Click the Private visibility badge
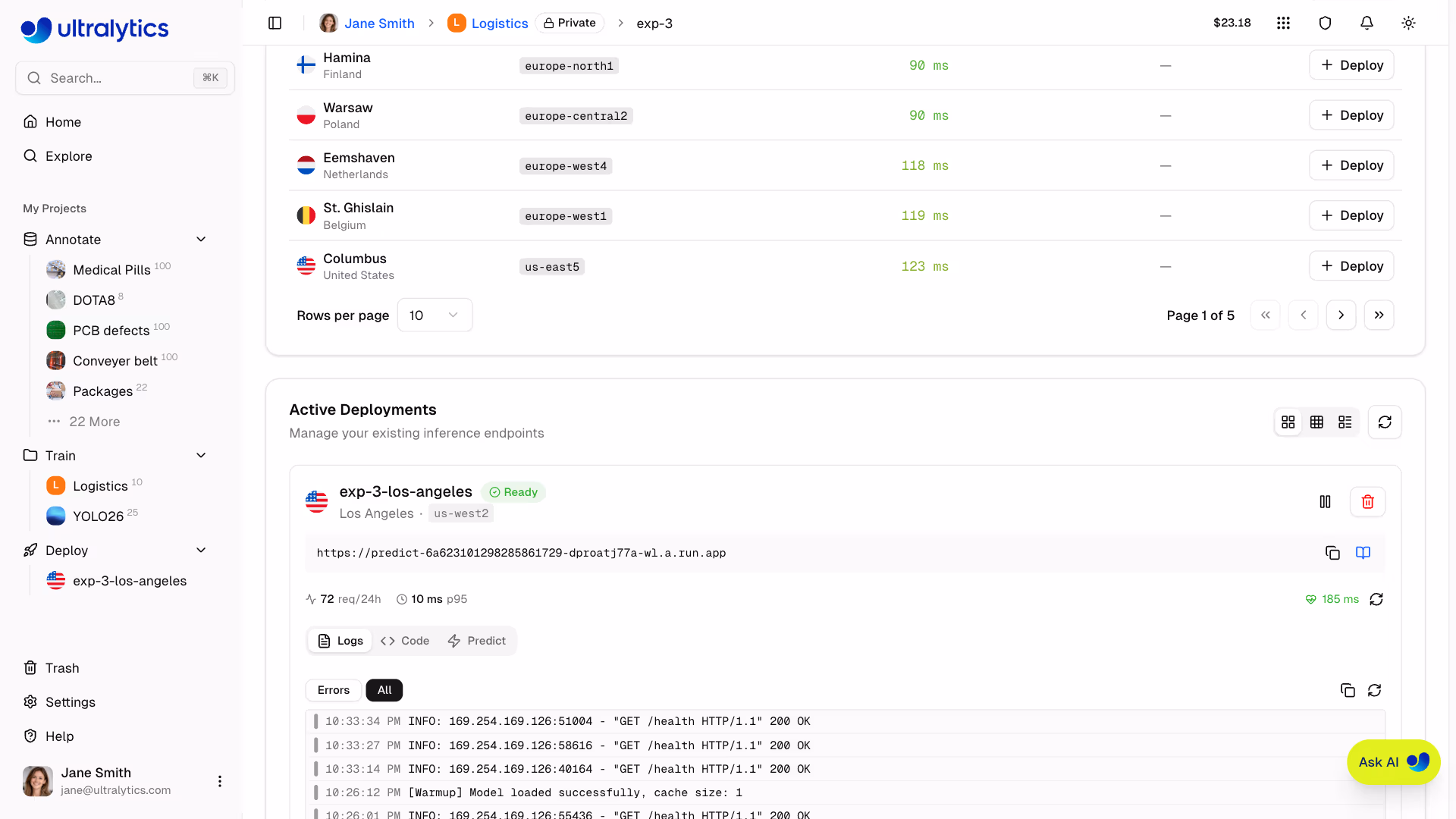Image resolution: width=1456 pixels, height=819 pixels. (570, 23)
